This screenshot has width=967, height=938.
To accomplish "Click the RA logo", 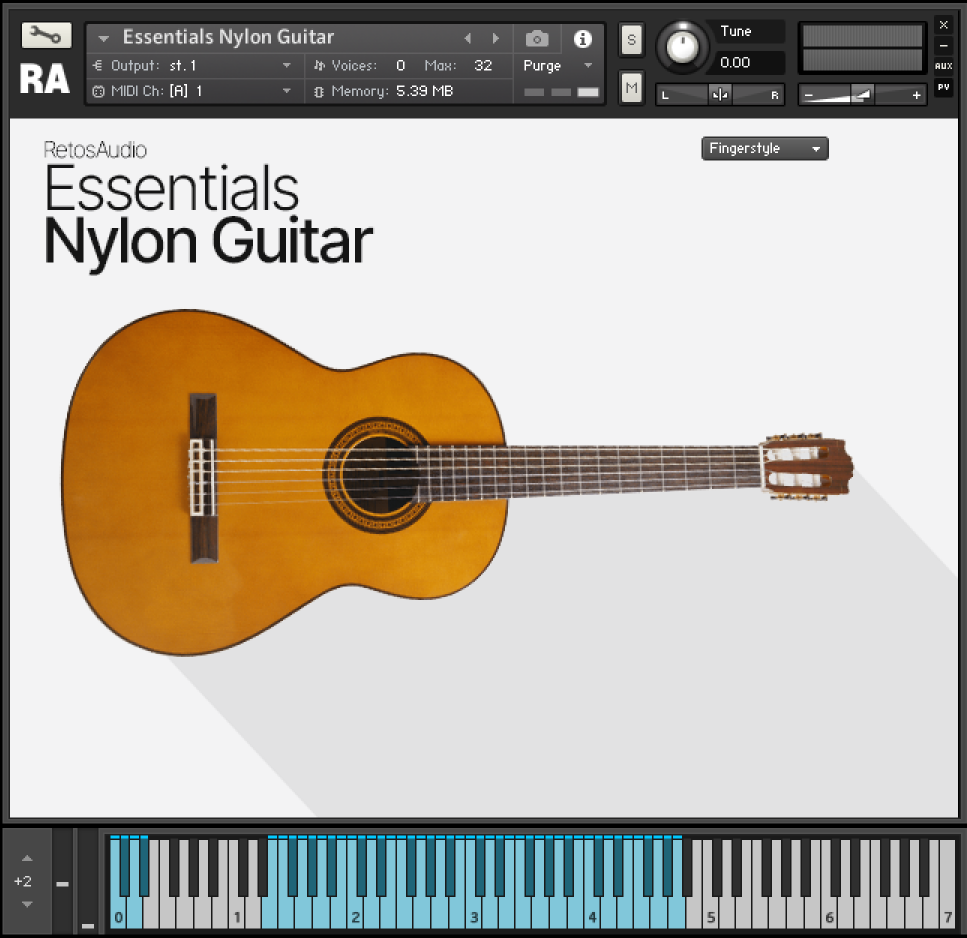I will pos(45,79).
